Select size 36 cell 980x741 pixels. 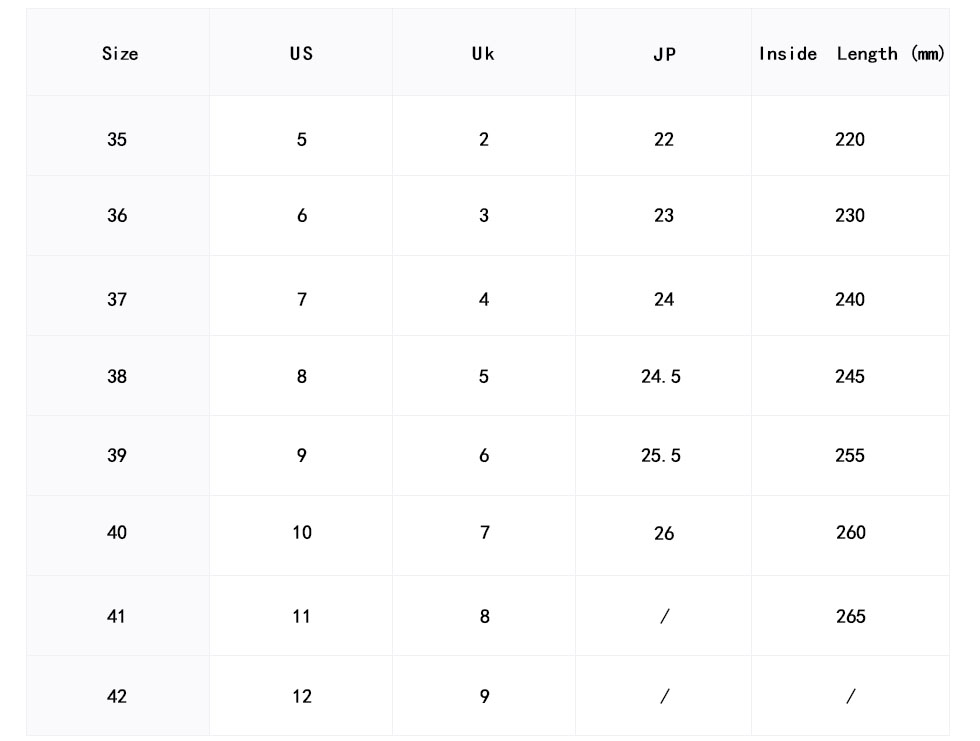pos(117,216)
